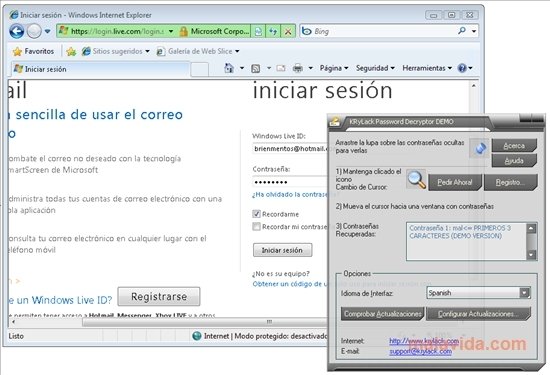Click the page vertical scroll up arrow
Viewport: 550px width, 375px height.
click(x=474, y=85)
